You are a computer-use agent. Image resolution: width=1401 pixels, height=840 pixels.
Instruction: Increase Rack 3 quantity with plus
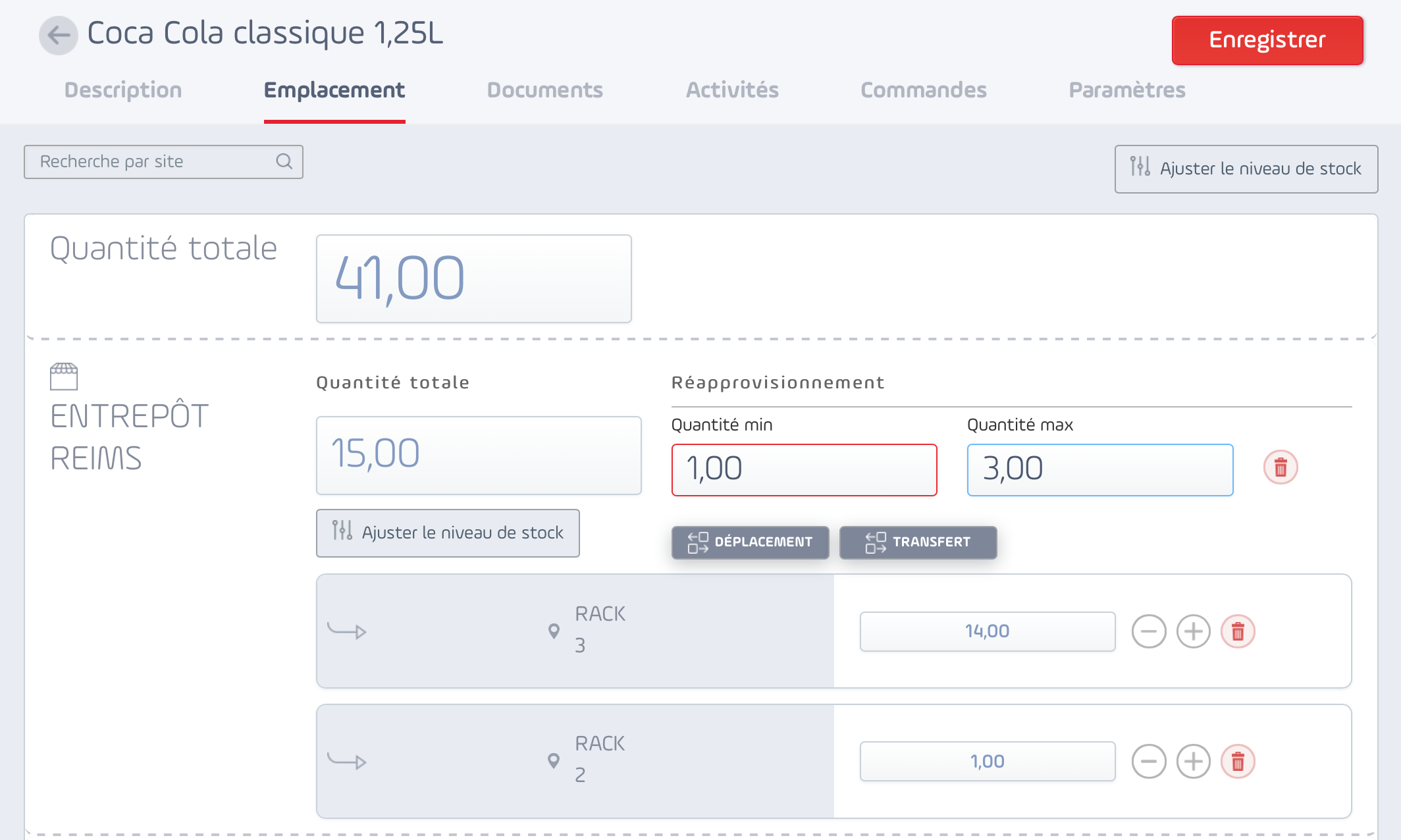click(1194, 631)
